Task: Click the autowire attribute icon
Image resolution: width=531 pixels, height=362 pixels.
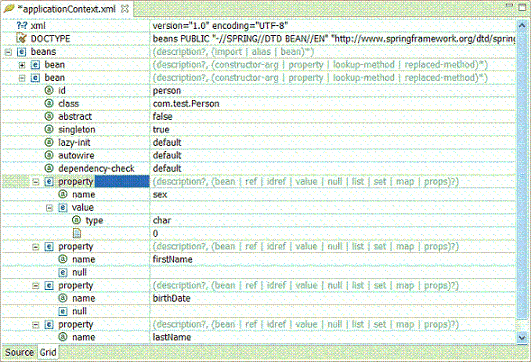Action: pyautogui.click(x=49, y=155)
